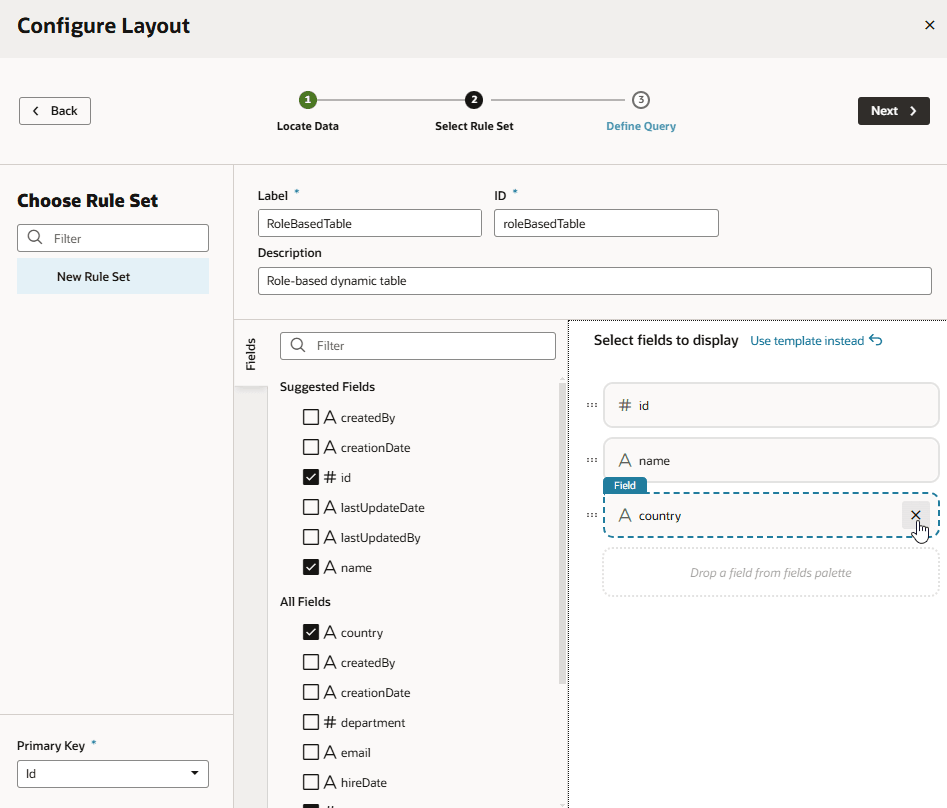Click step 2 Select Rule Set circle
Image resolution: width=947 pixels, height=808 pixels.
(x=474, y=100)
